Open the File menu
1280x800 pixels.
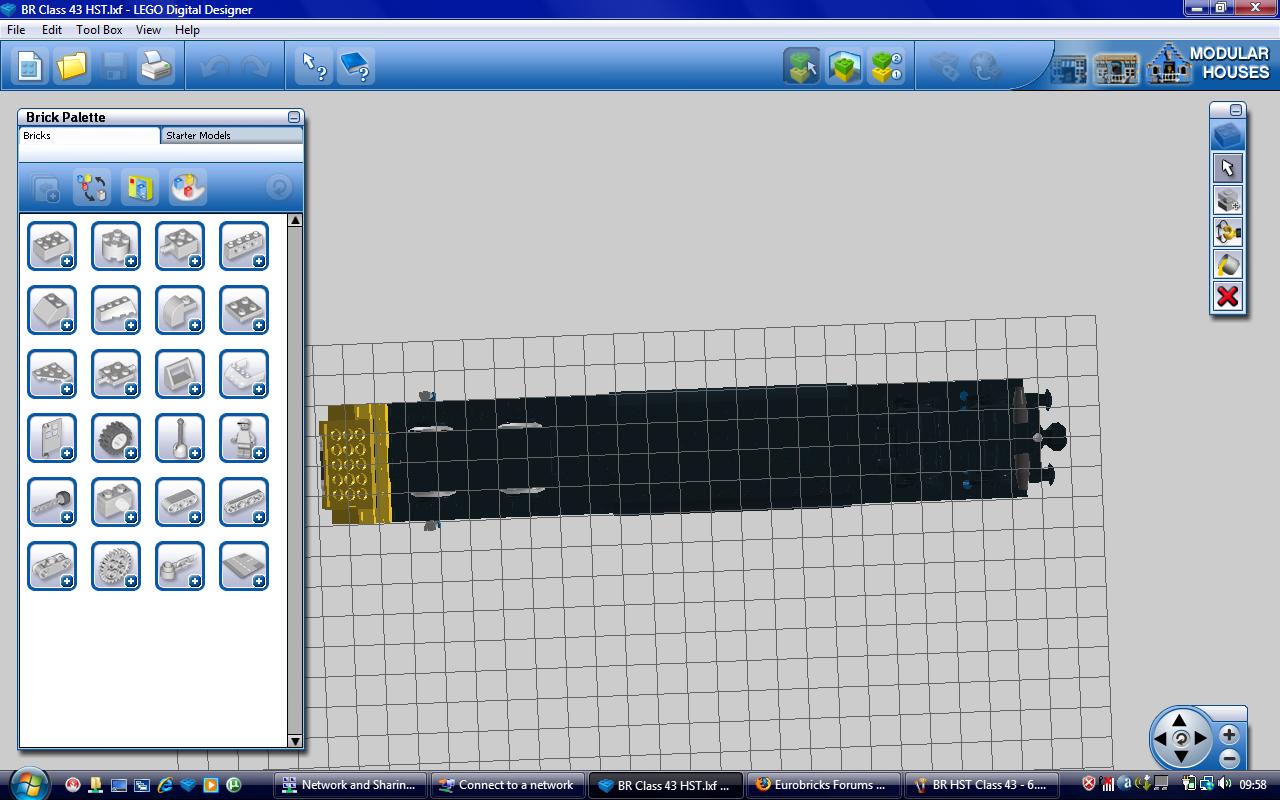click(x=16, y=30)
